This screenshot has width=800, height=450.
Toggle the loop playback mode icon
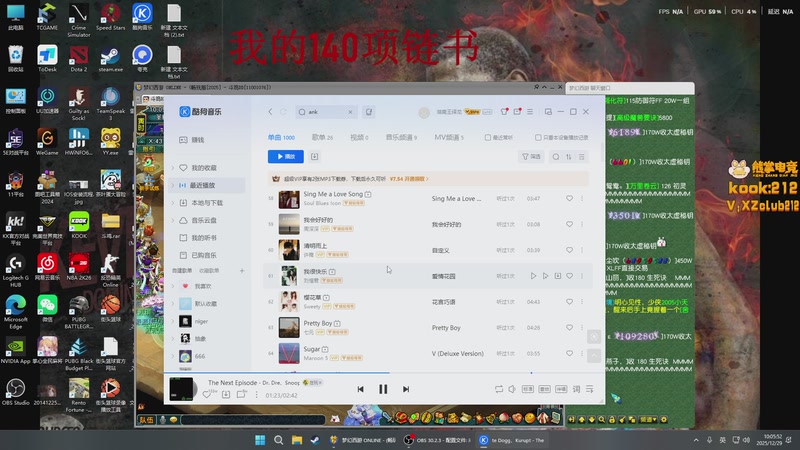click(498, 389)
